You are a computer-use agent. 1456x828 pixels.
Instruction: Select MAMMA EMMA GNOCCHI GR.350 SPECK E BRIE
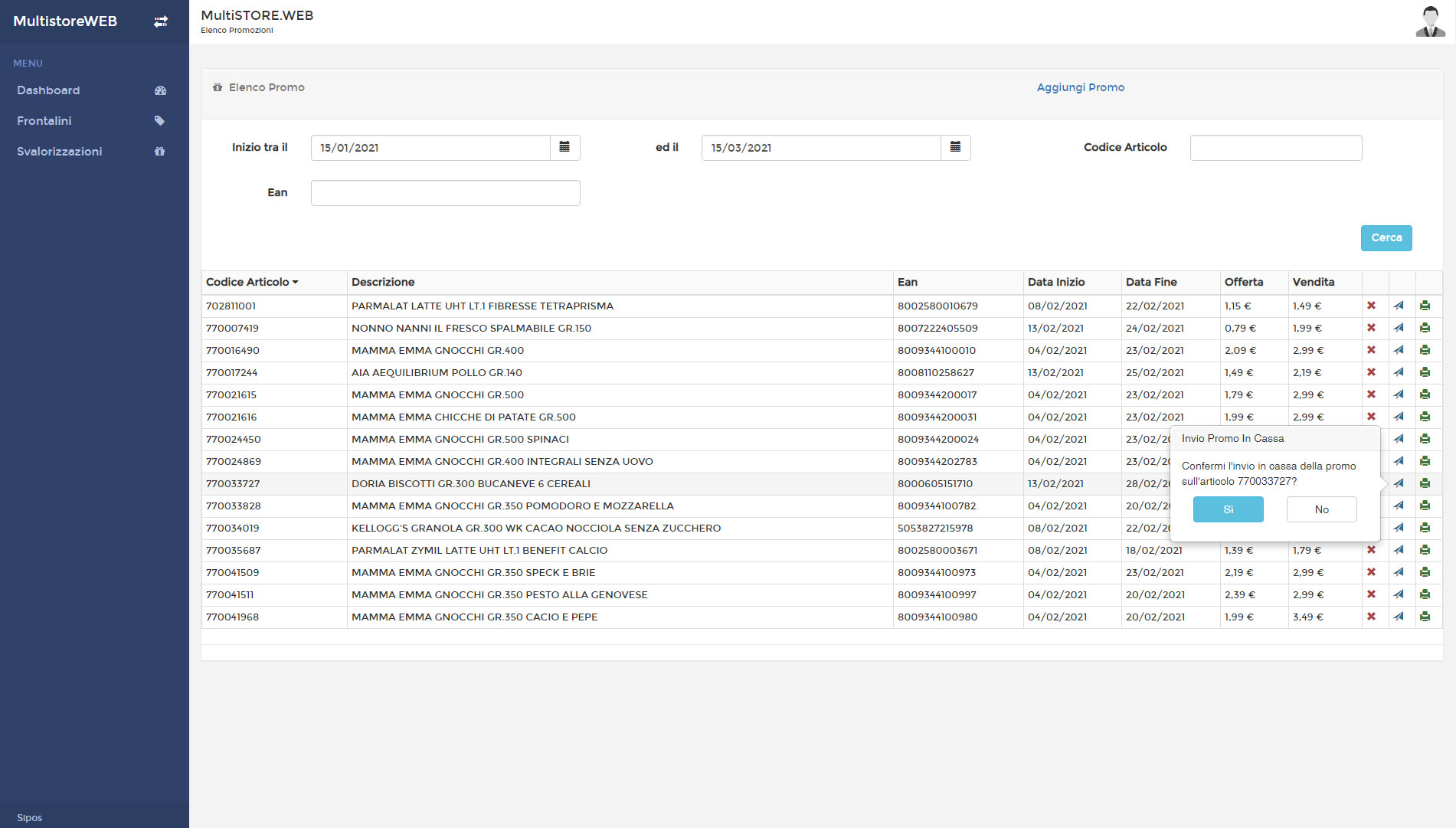[473, 572]
